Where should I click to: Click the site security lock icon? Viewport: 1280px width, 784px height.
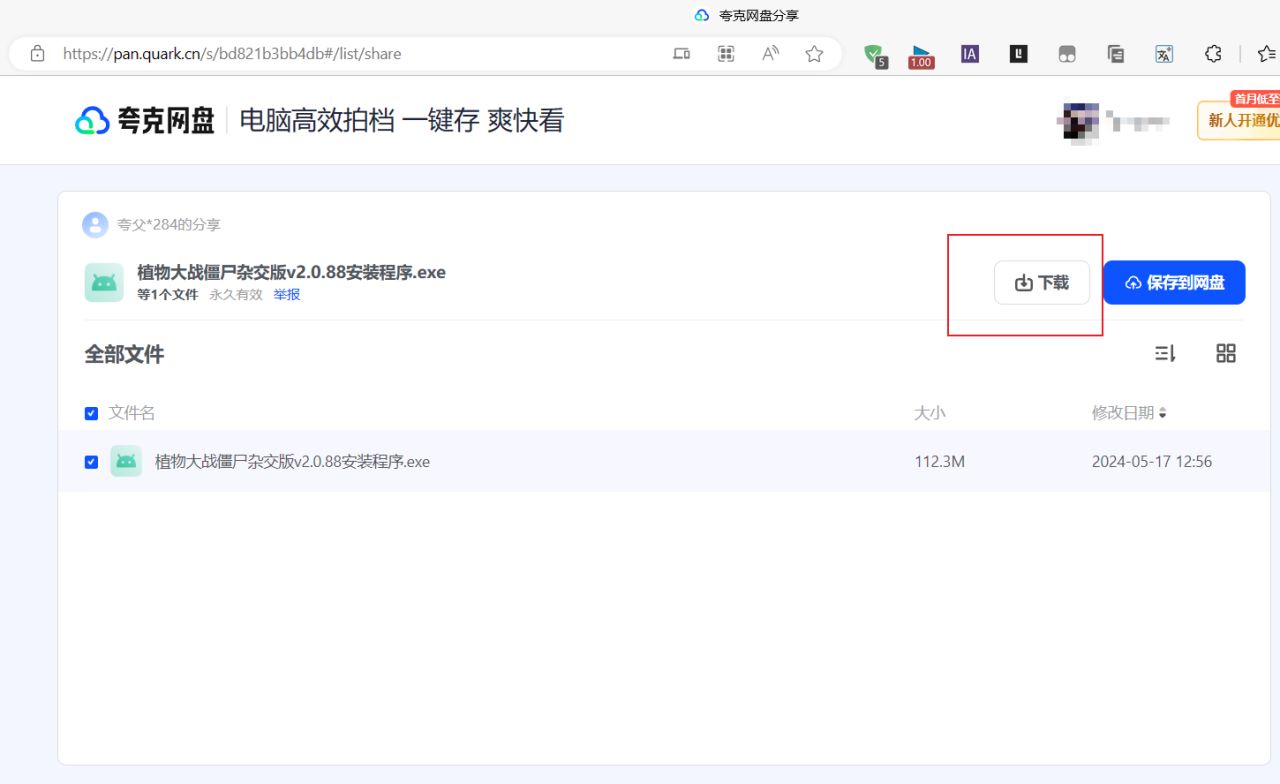coord(38,54)
